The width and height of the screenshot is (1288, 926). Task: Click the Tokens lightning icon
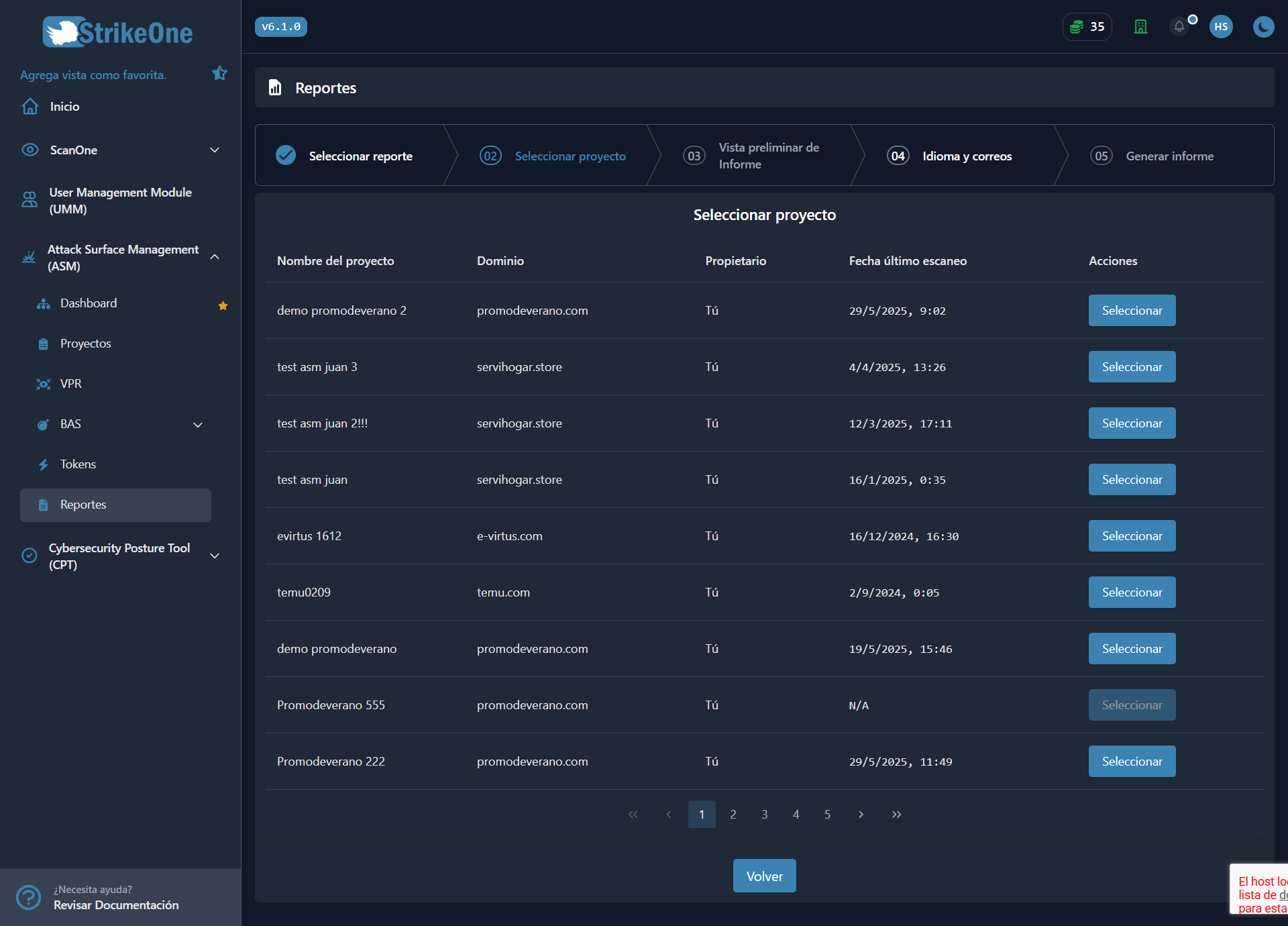tap(44, 464)
